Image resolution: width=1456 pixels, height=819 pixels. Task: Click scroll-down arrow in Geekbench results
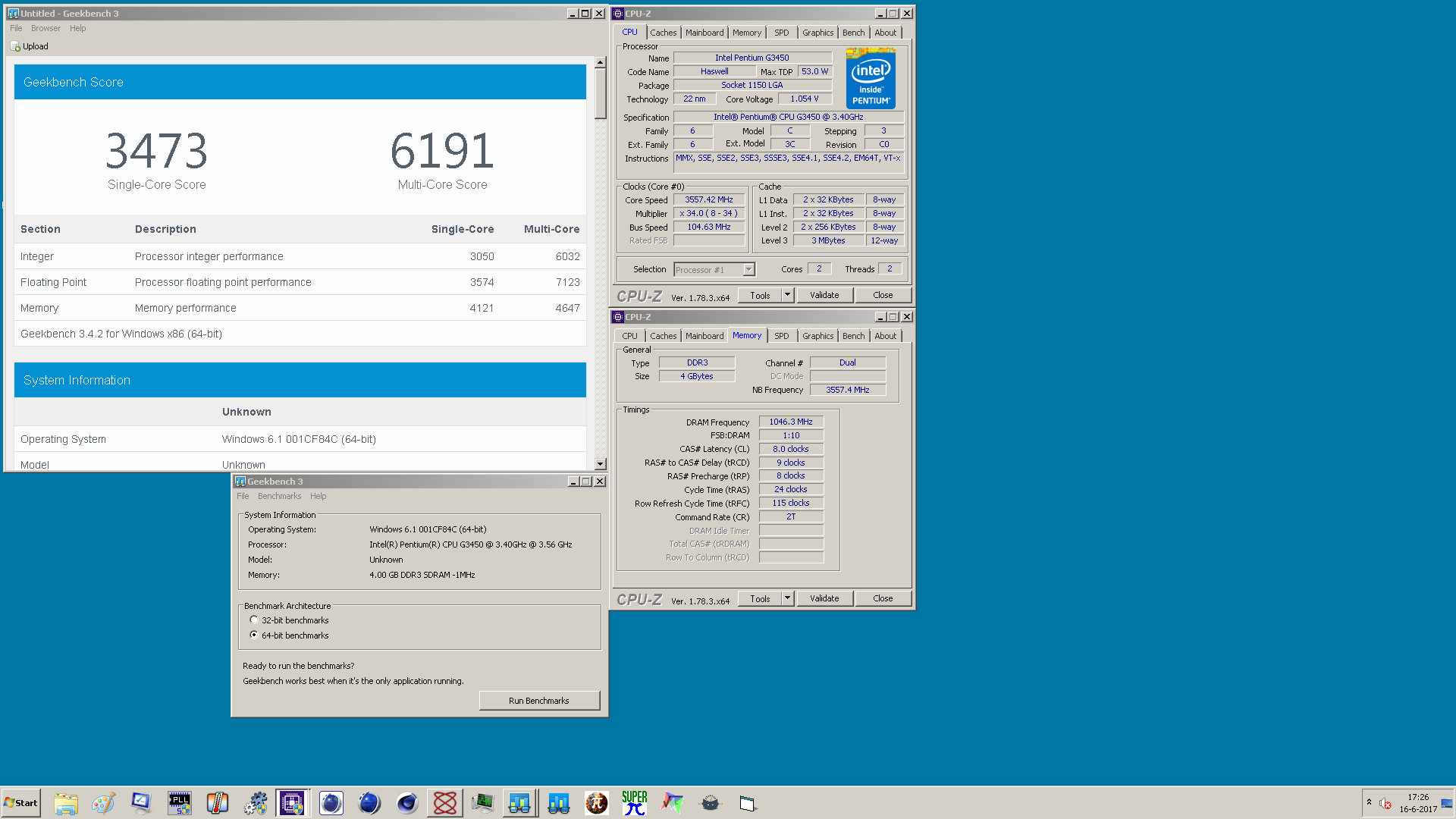pos(600,464)
